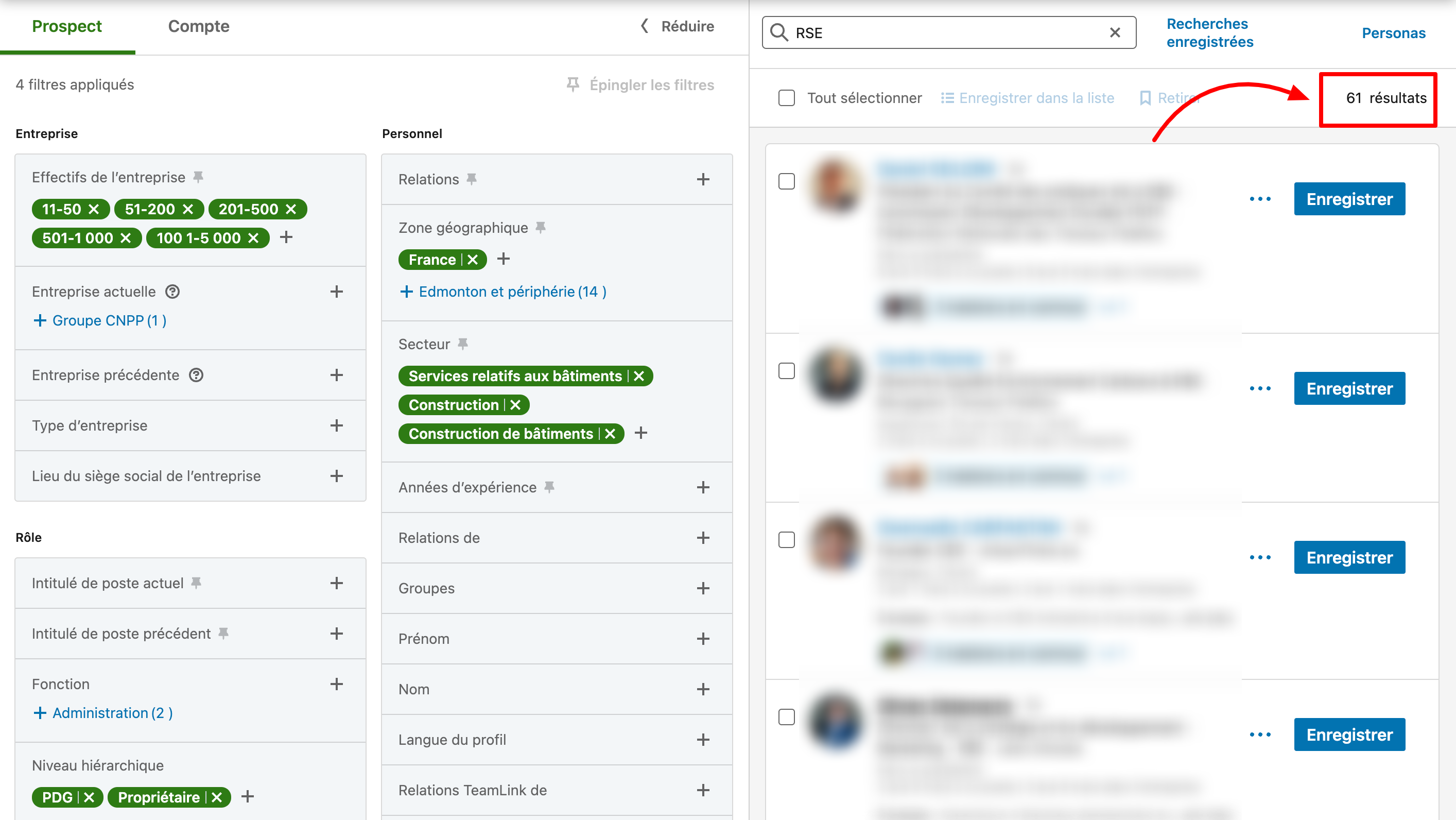This screenshot has height=820, width=1456.
Task: Expand the Relations de filter section
Action: click(705, 537)
